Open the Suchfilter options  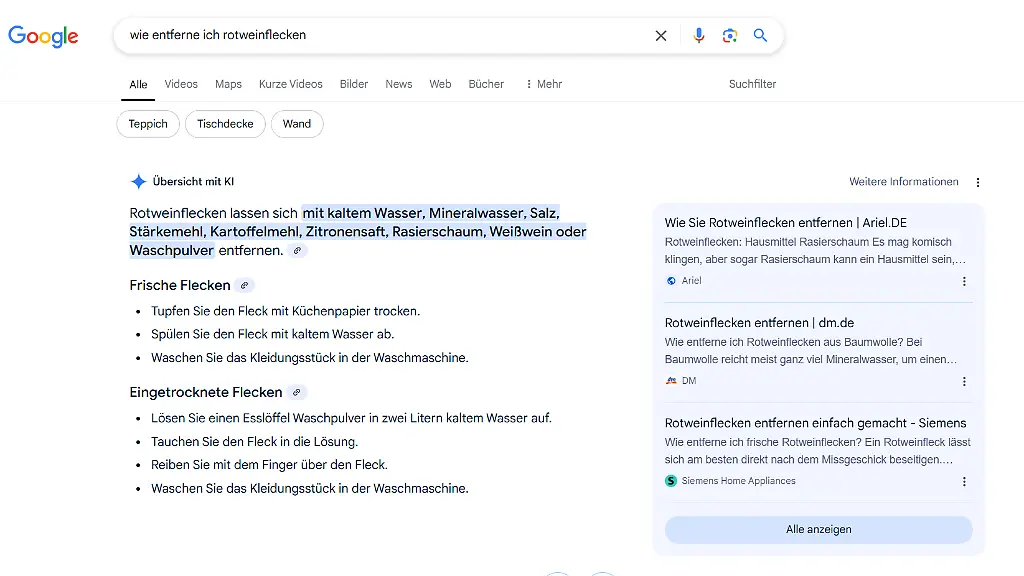point(752,84)
